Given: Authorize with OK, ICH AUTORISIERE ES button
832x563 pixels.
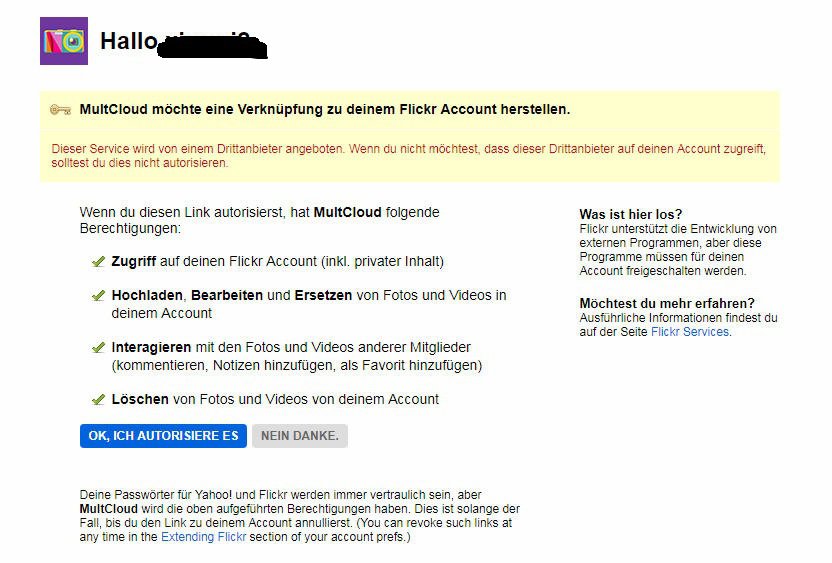Looking at the screenshot, I should [163, 436].
